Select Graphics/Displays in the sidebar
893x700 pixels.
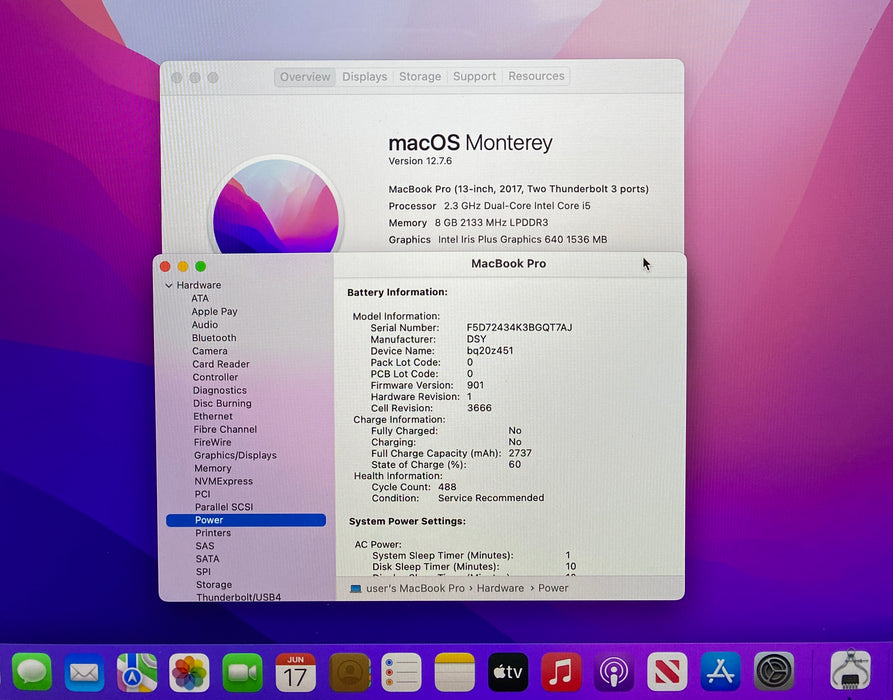235,455
